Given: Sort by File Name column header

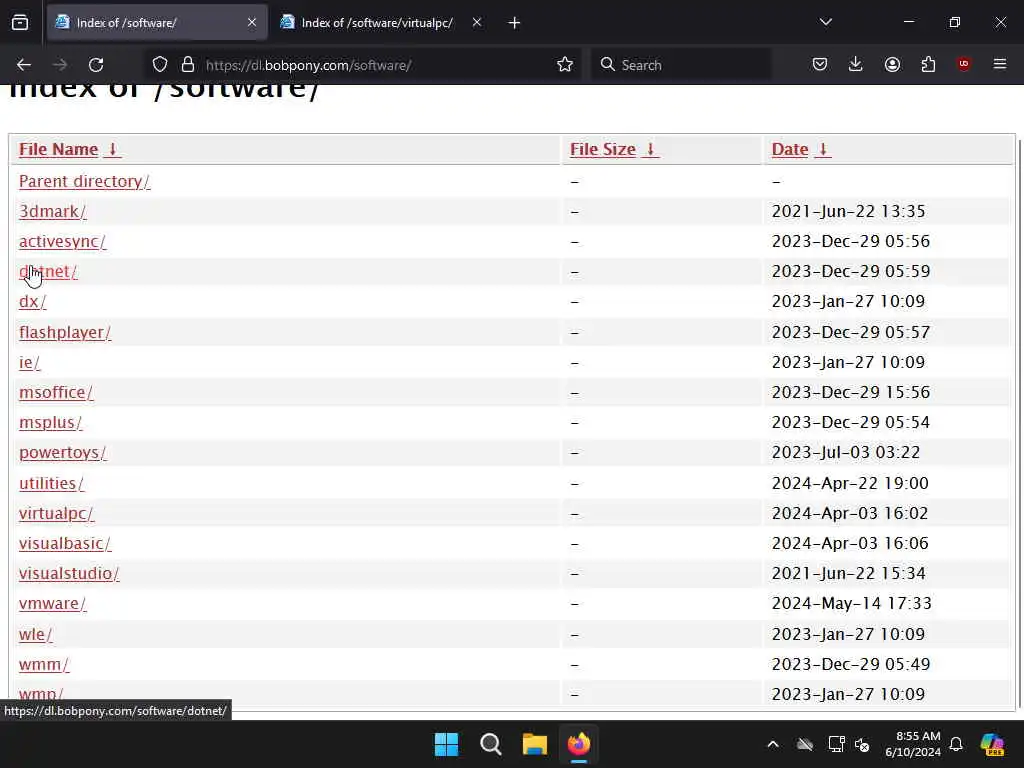Looking at the screenshot, I should 58,150.
